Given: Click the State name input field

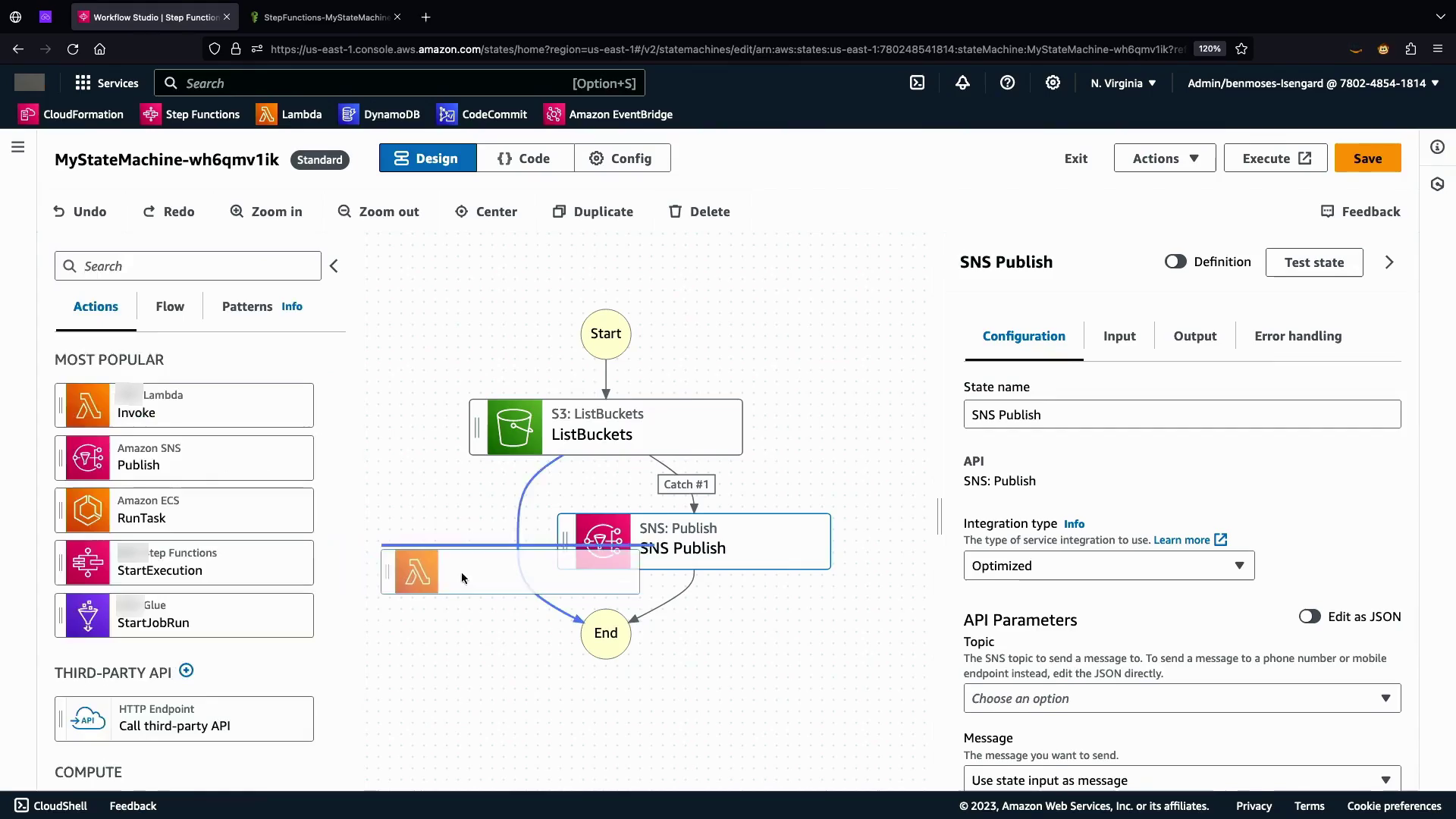Looking at the screenshot, I should 1181,415.
